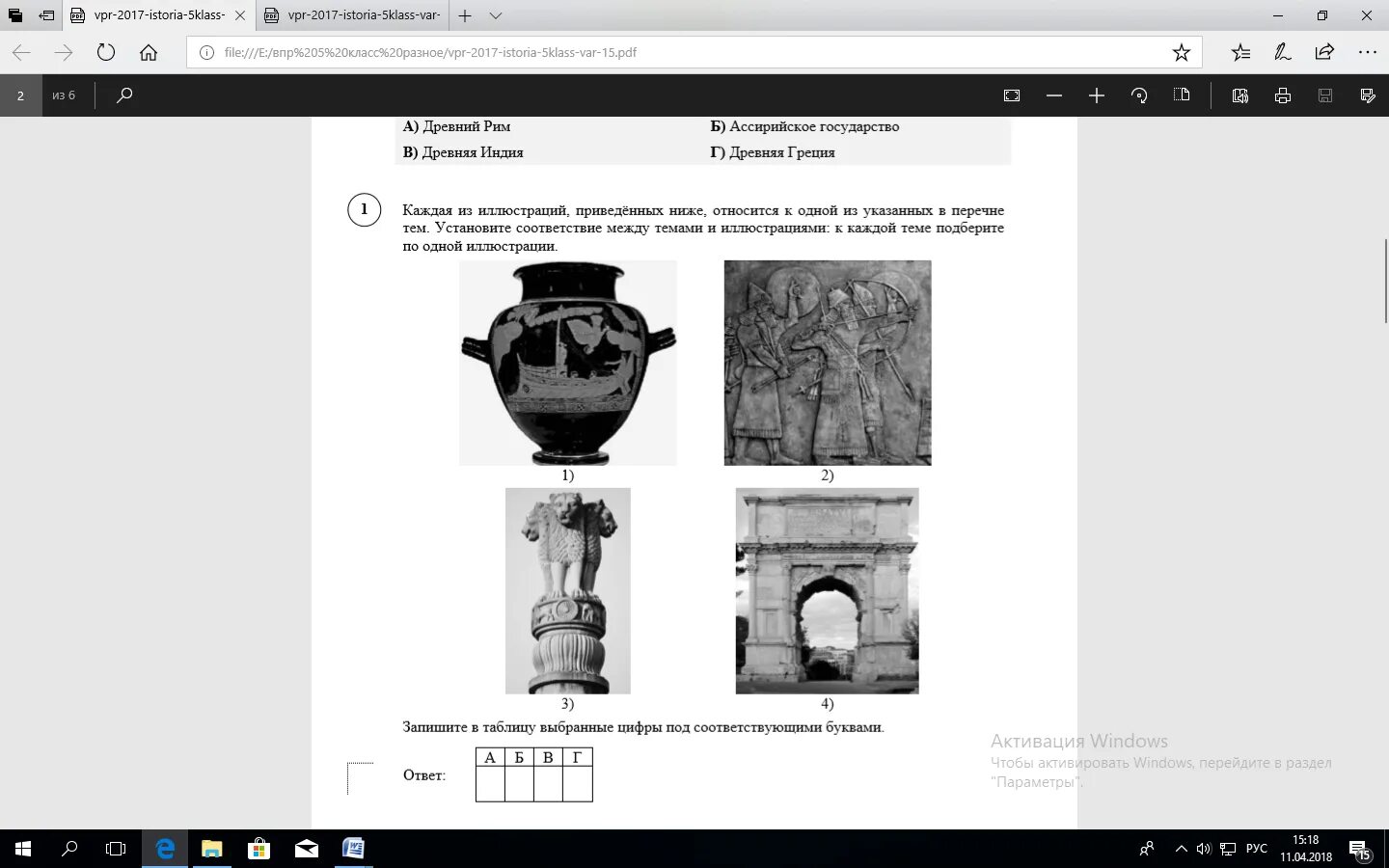The height and width of the screenshot is (868, 1389).
Task: Open the Favorites hub
Action: click(x=1240, y=52)
